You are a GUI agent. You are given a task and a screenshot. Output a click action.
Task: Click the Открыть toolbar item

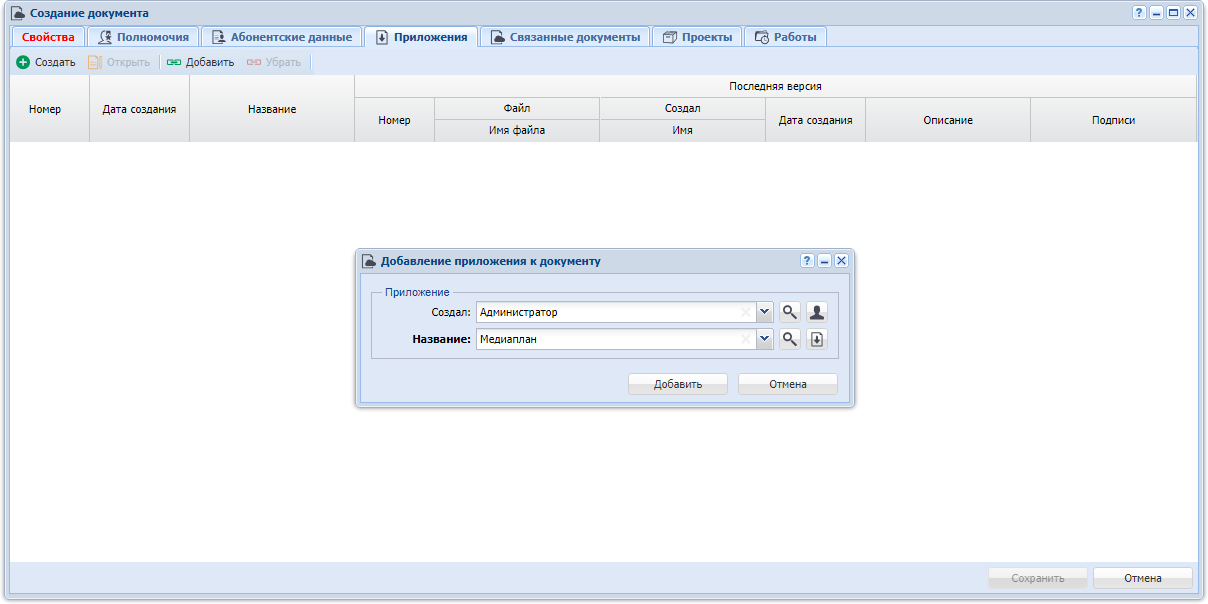tap(119, 62)
